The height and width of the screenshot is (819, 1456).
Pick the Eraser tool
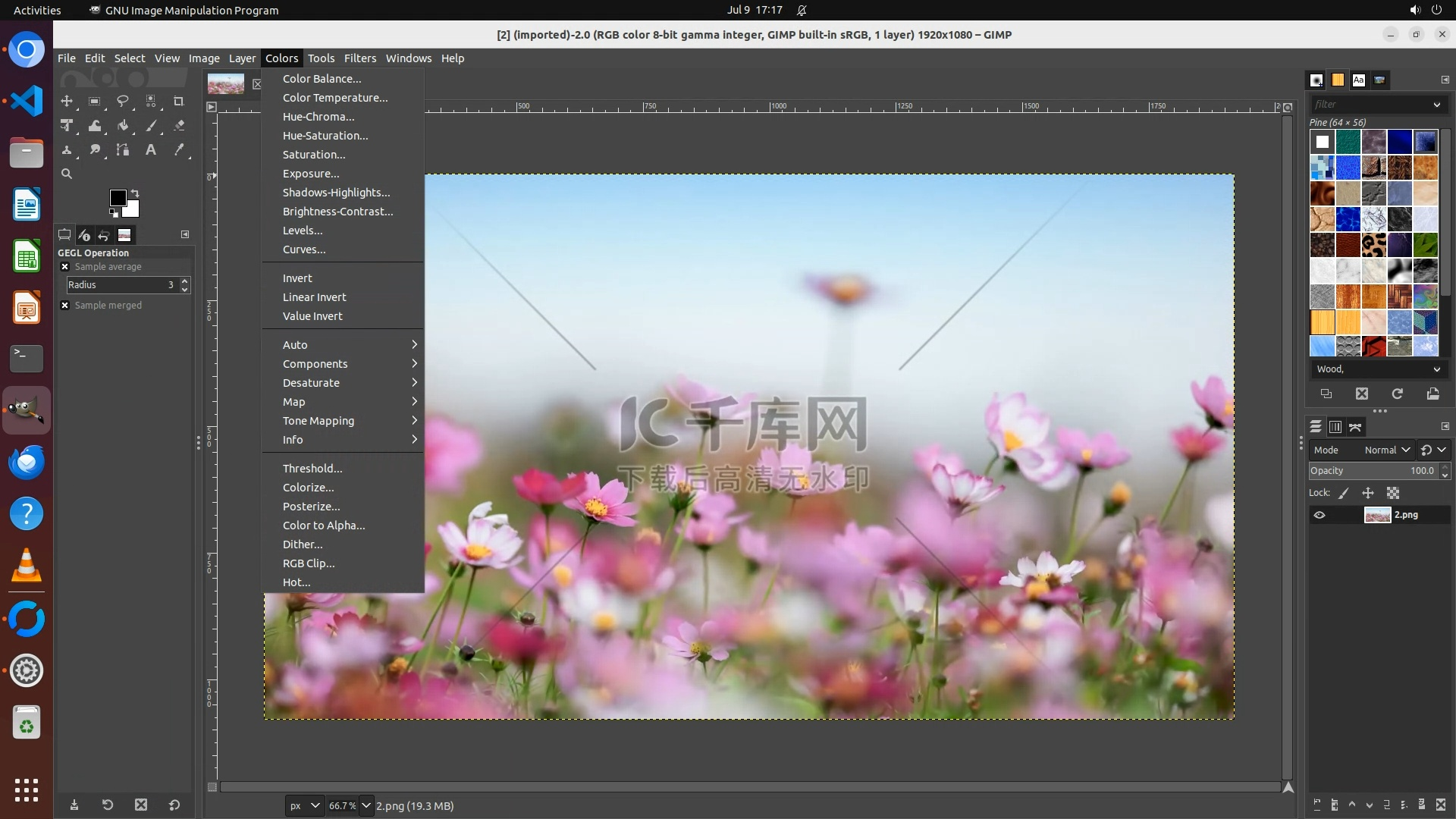[x=179, y=126]
